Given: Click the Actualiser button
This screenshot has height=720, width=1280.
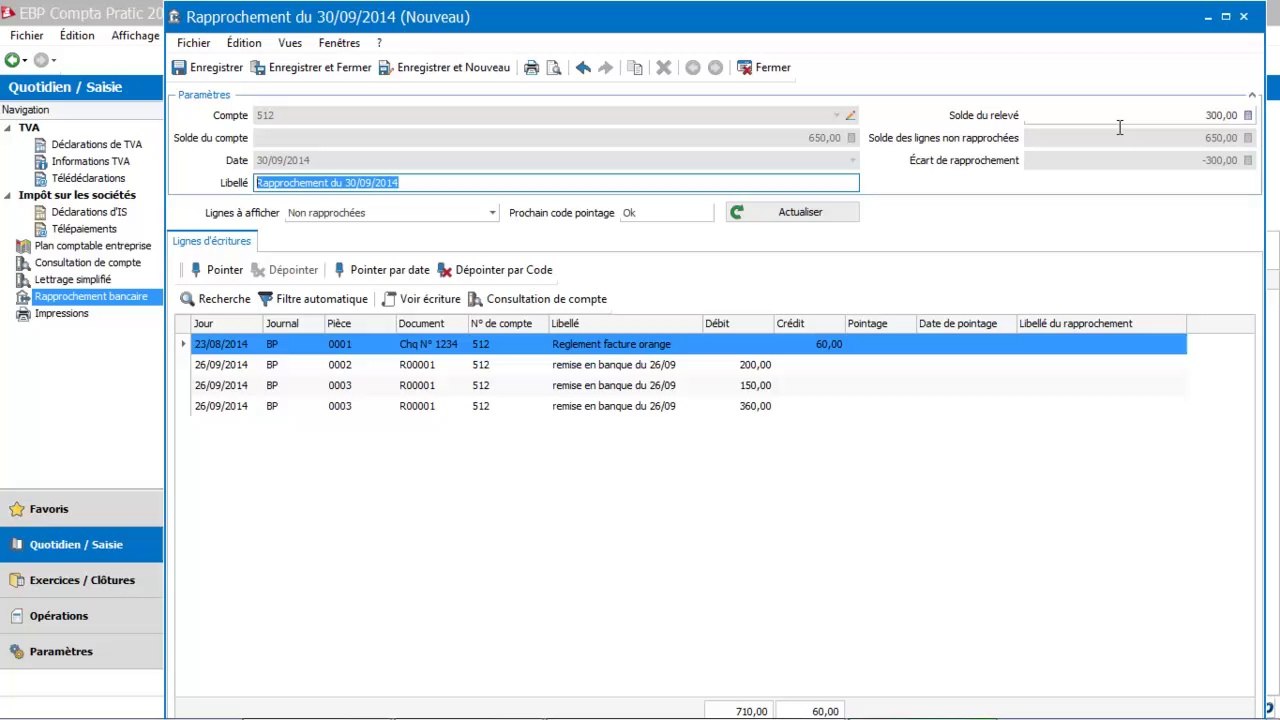Looking at the screenshot, I should [x=792, y=212].
